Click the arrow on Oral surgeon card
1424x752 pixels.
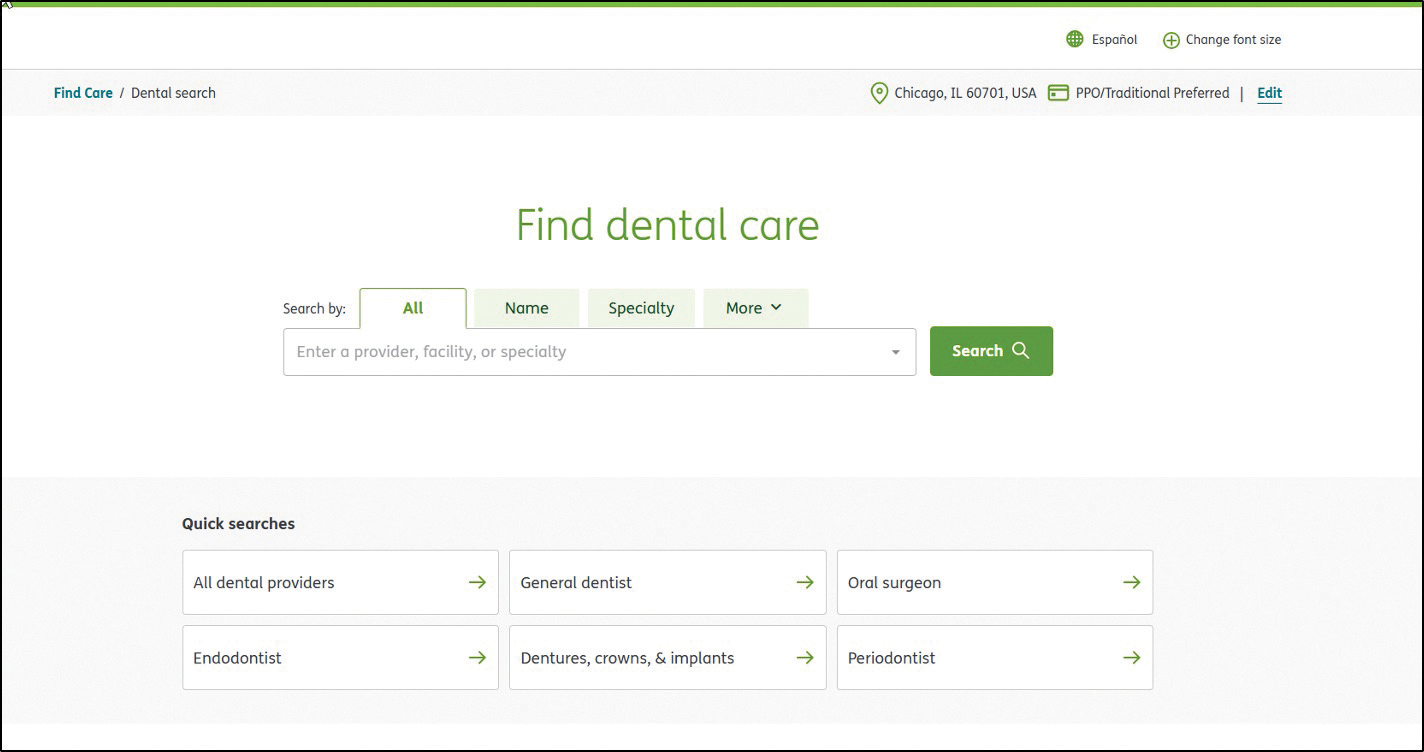coord(1131,582)
